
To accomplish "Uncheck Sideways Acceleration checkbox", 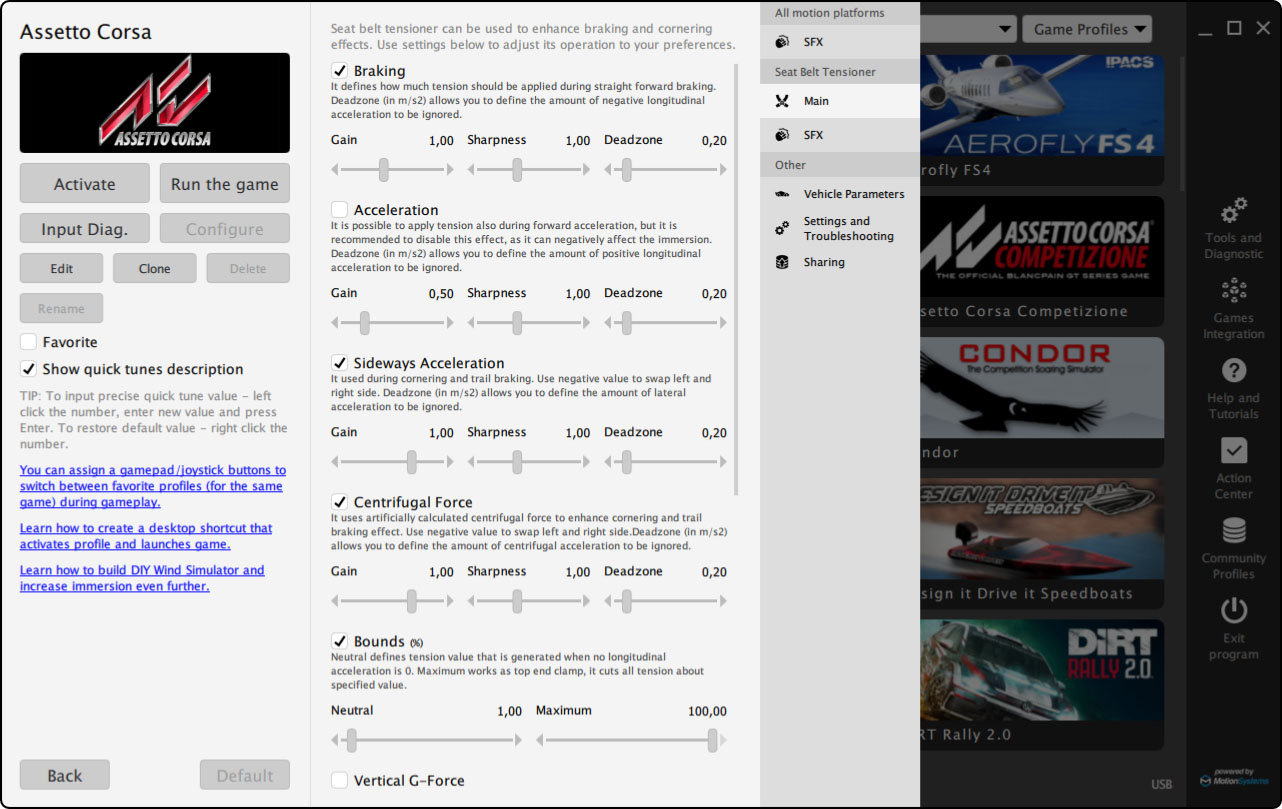I will [340, 363].
